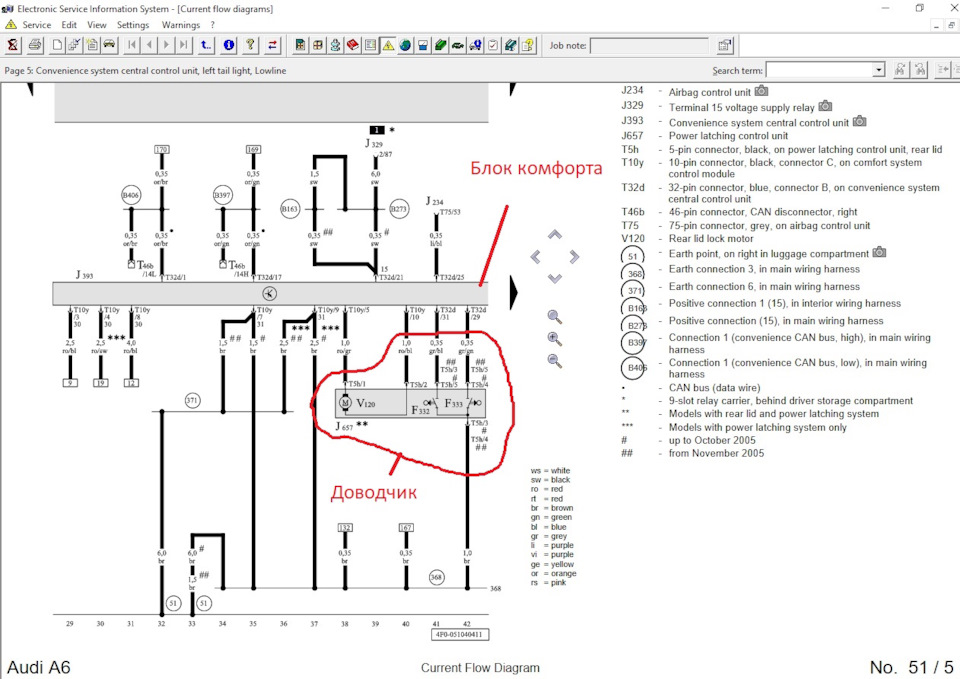Go to the next page arrow
This screenshot has width=960, height=679.
click(166, 45)
